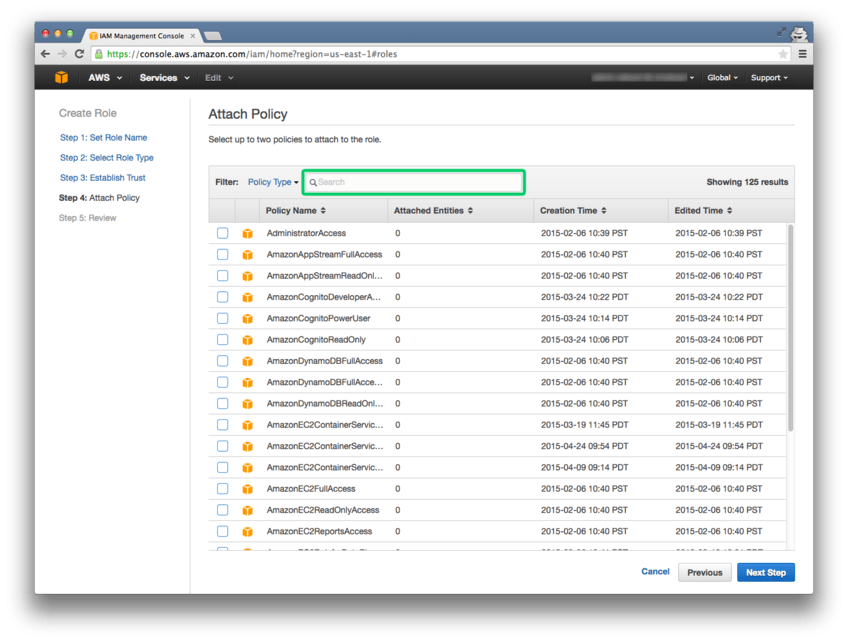
Task: Click the browser forward arrow
Action: tap(62, 54)
